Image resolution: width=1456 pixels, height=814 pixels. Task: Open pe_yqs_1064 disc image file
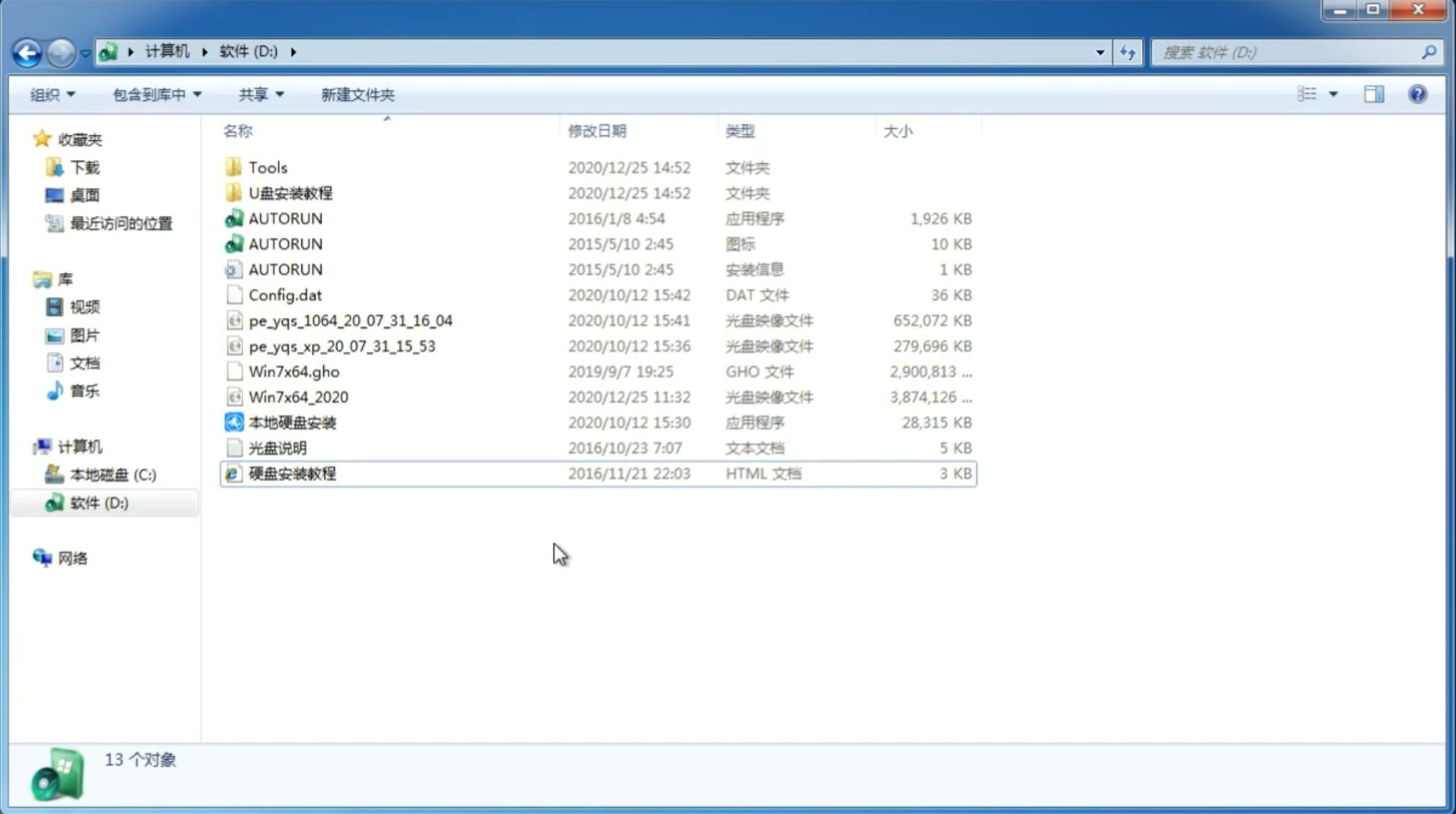tap(351, 320)
